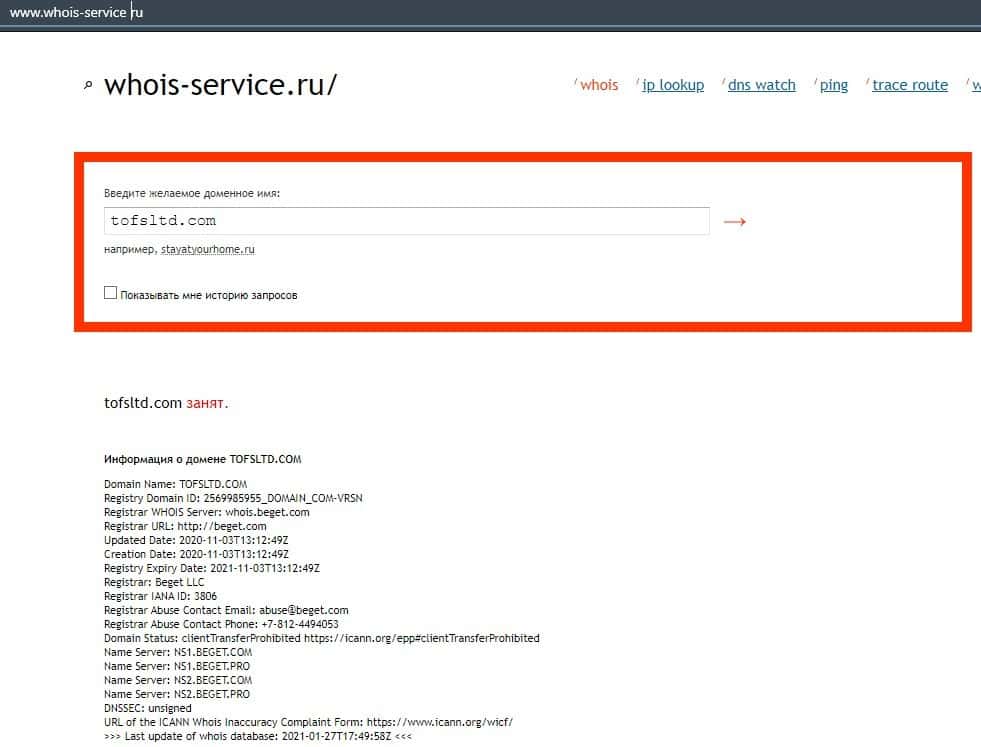The image size is (981, 747).
Task: Click the 'tofsltd.com занят.' result line
Action: click(166, 403)
